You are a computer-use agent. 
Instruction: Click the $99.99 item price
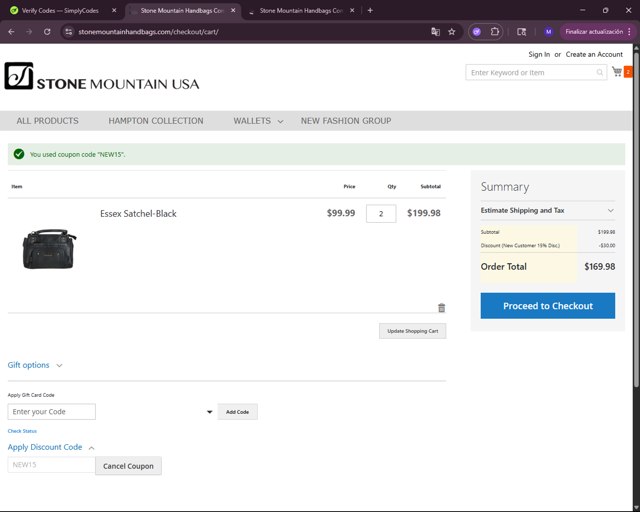pyautogui.click(x=341, y=213)
